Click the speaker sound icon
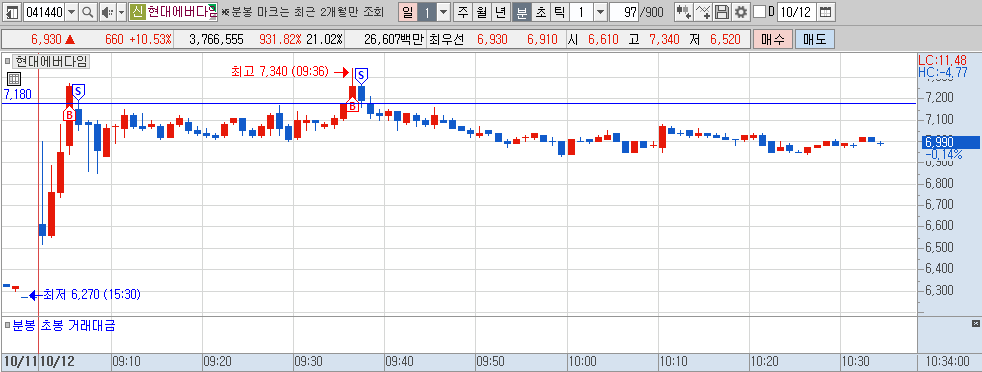 (107, 11)
